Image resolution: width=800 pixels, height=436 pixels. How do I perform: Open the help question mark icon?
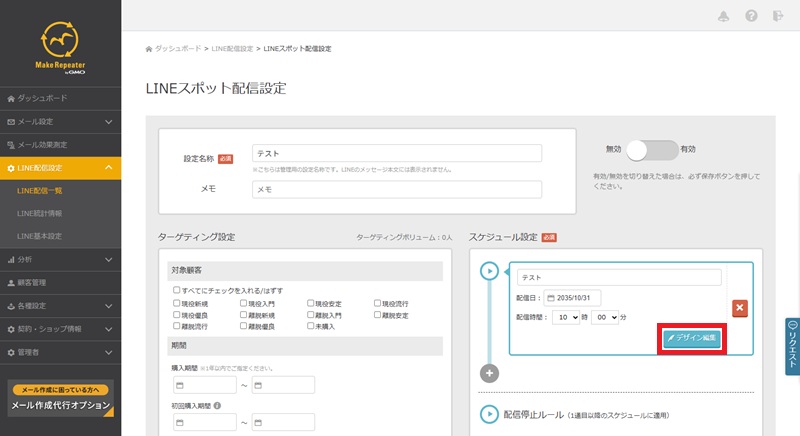(x=751, y=16)
